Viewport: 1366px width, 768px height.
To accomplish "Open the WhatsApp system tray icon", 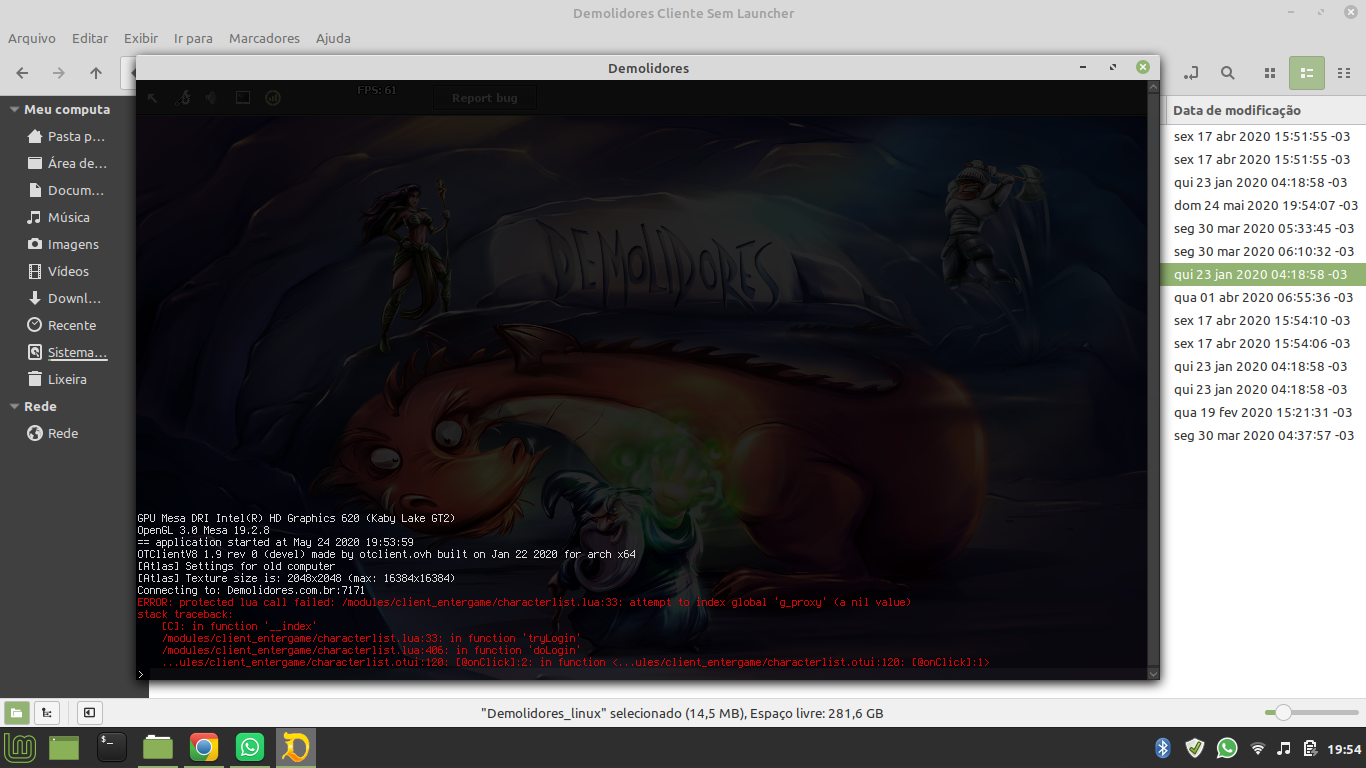I will [1227, 748].
